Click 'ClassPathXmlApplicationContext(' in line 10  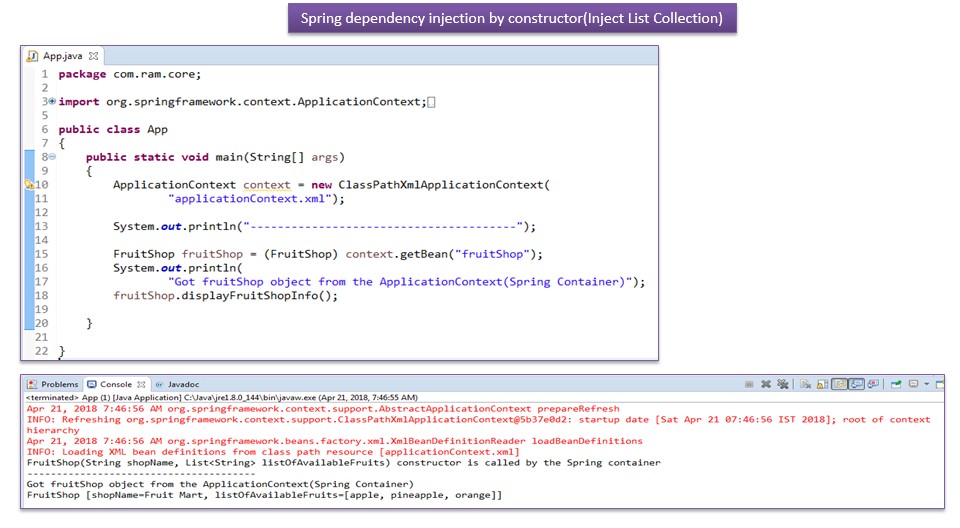[x=444, y=185]
